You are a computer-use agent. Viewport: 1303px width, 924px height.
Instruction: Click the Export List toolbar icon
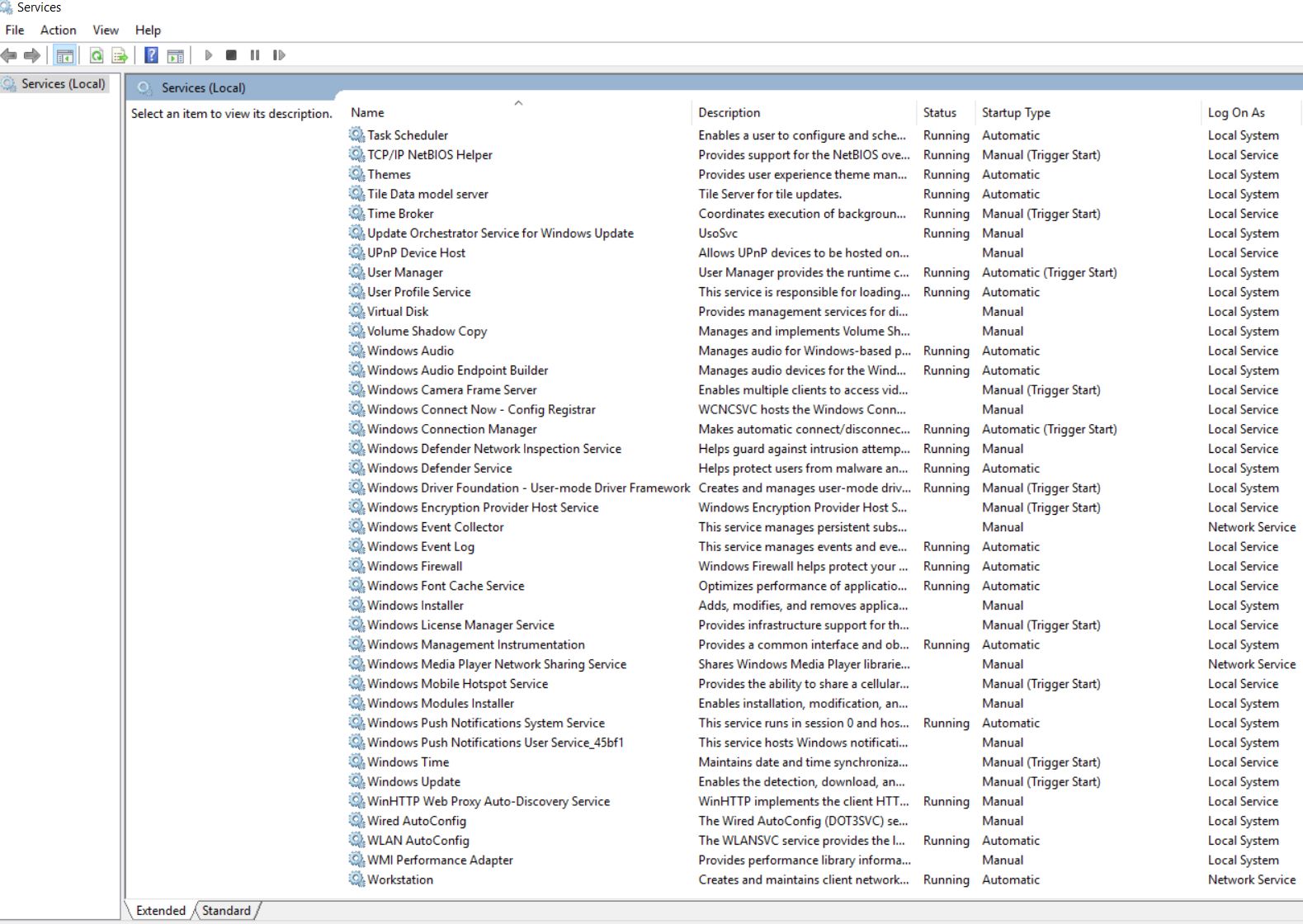pos(120,55)
